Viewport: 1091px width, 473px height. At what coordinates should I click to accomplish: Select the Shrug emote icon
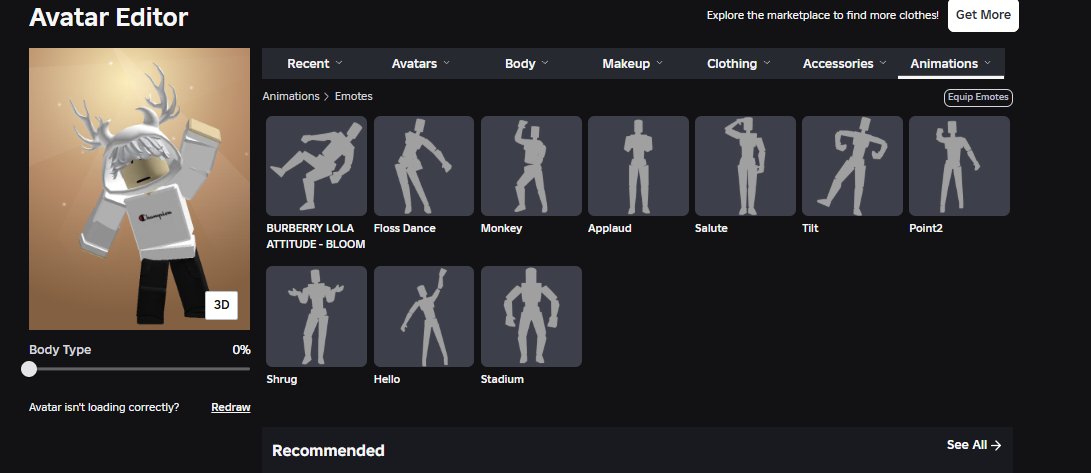(317, 316)
